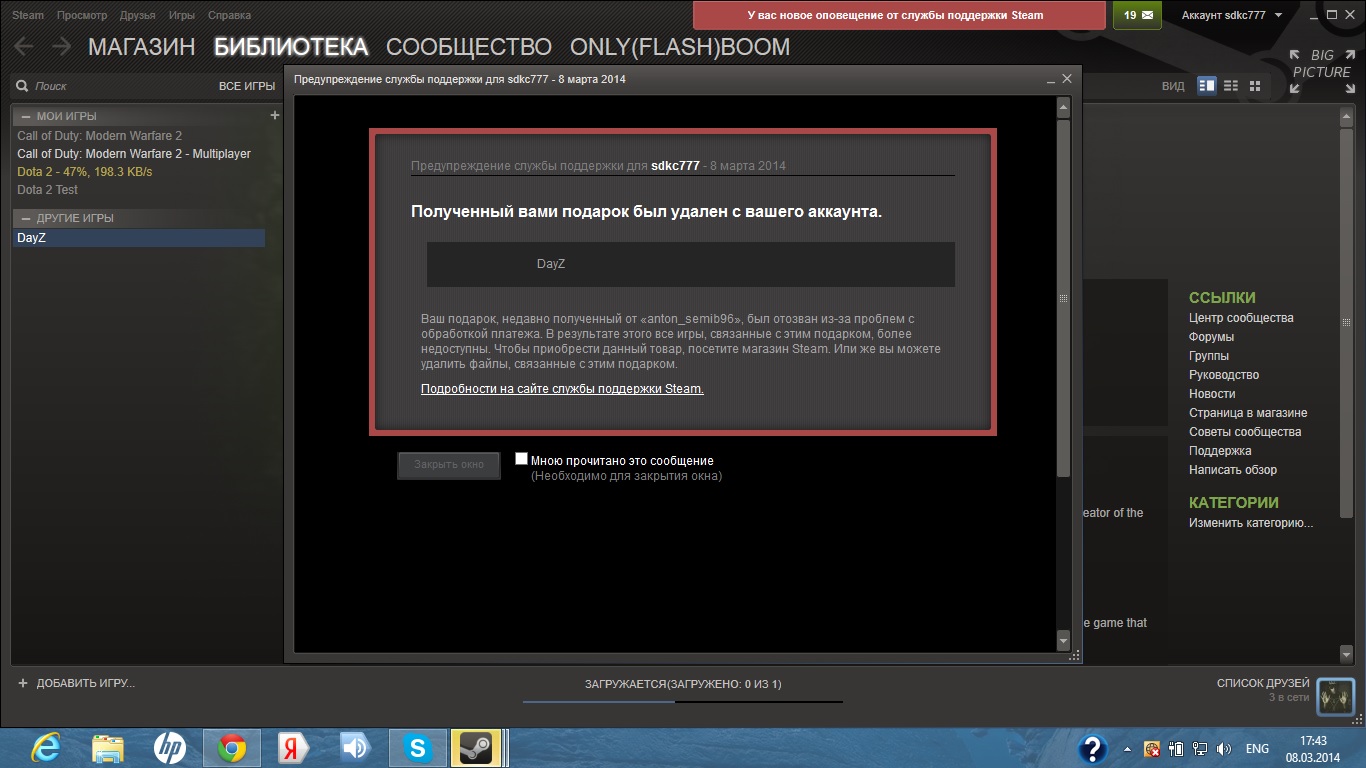
Task: Open Skype from the taskbar
Action: (x=418, y=748)
